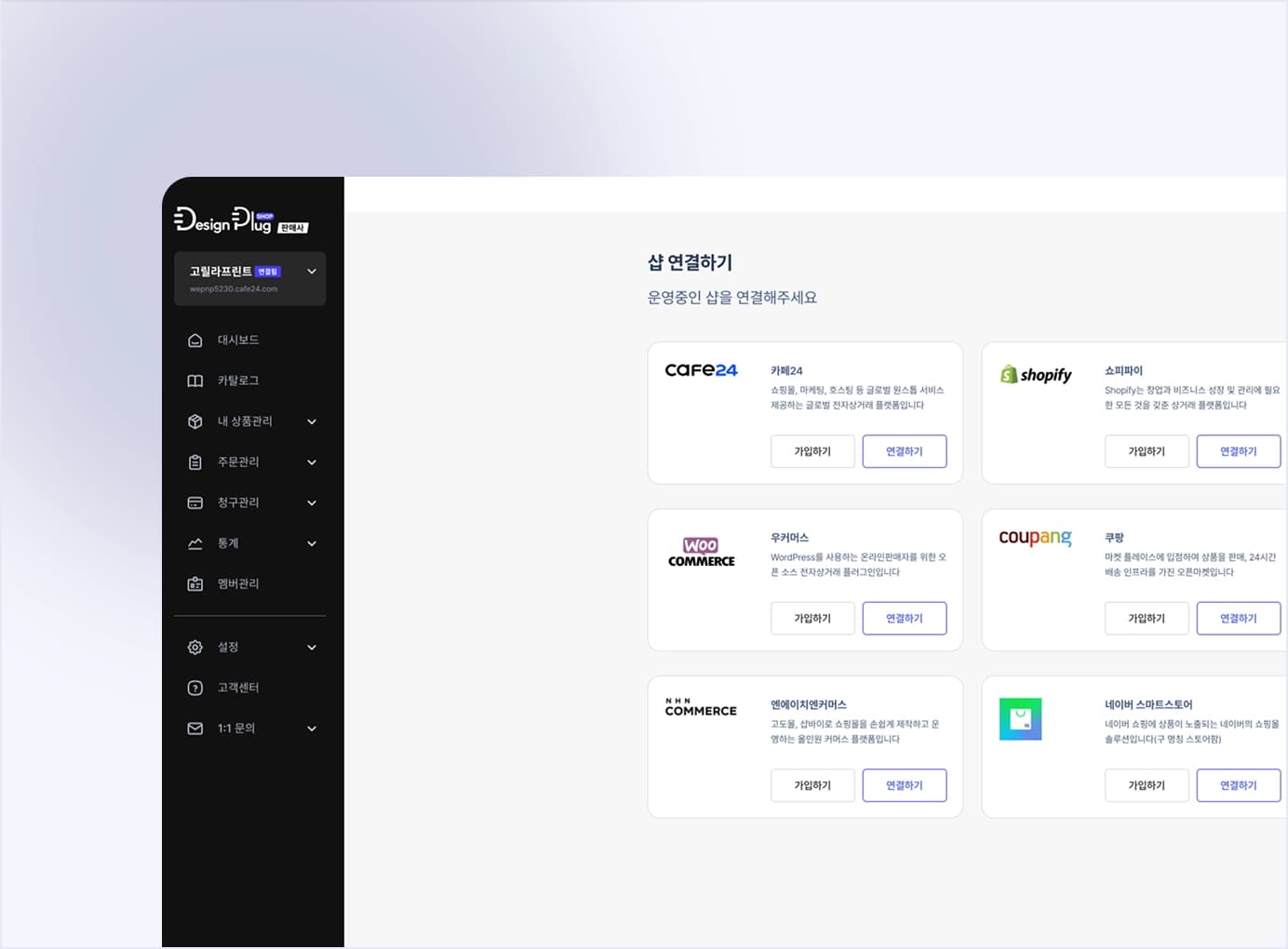The width and height of the screenshot is (1288, 949).
Task: Open the 대시보드 menu item
Action: [x=238, y=341]
